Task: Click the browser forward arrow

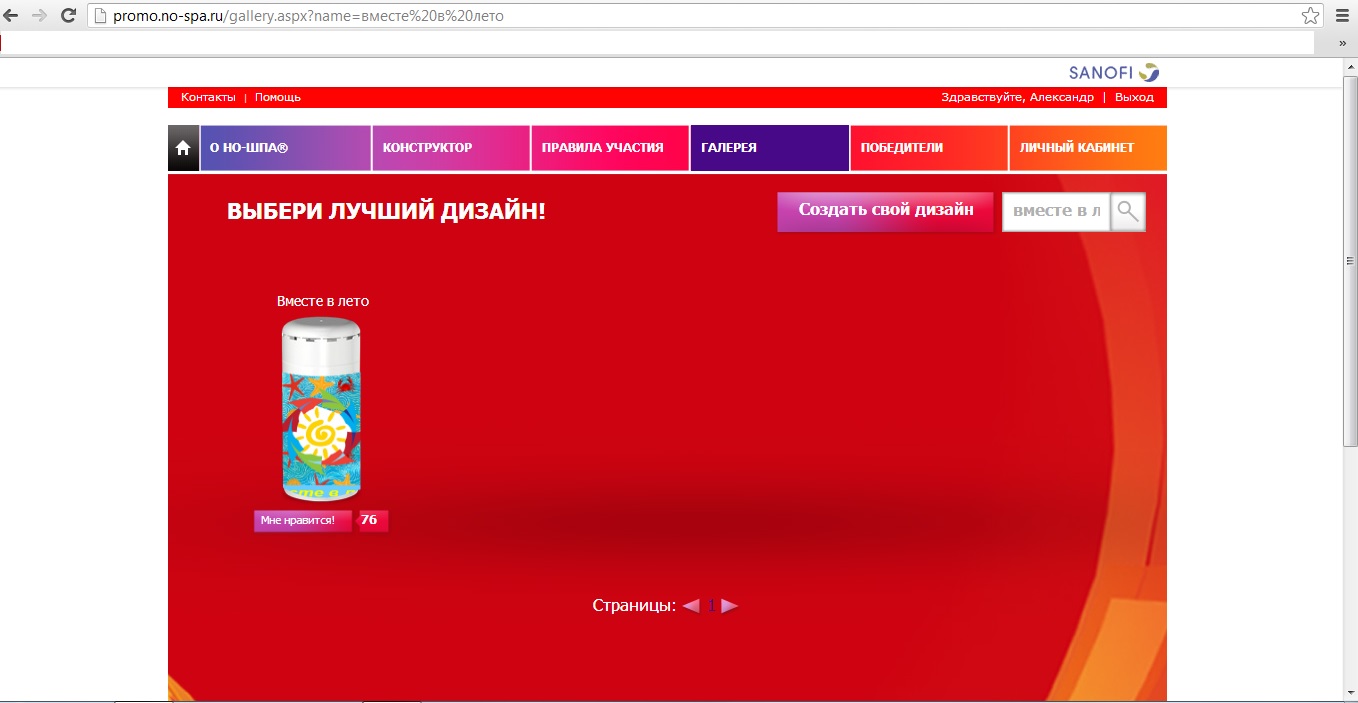Action: tap(39, 15)
